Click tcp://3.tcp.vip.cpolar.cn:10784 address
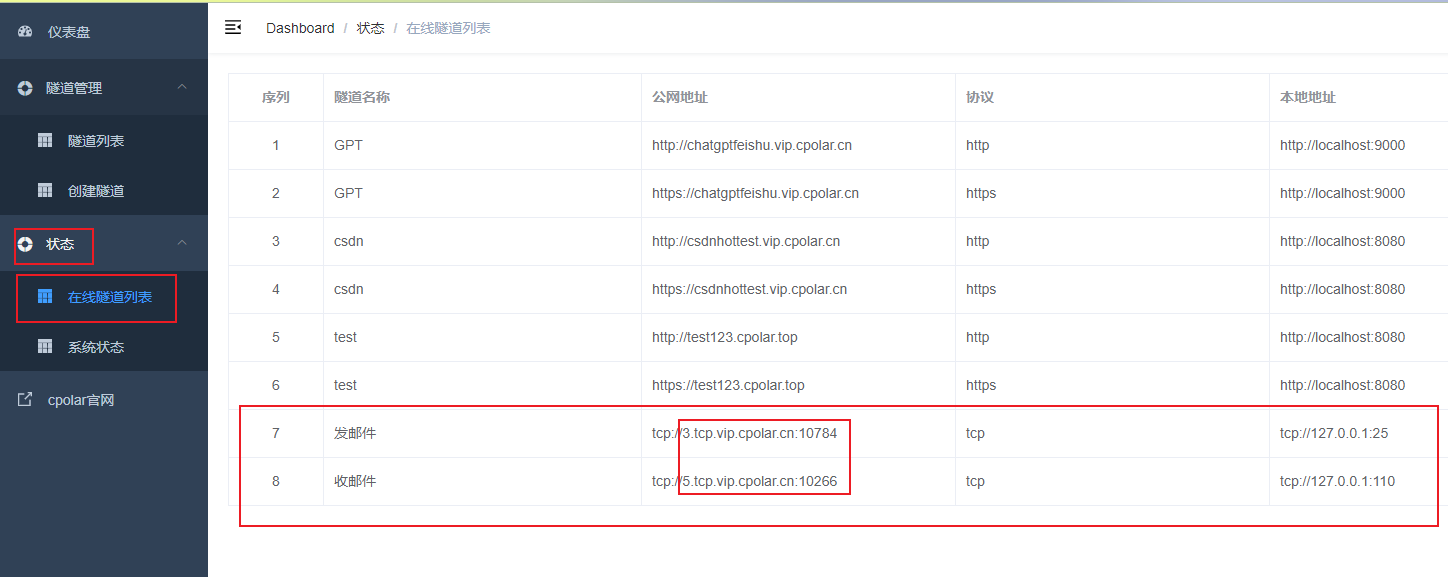Viewport: 1448px width, 577px height. click(x=744, y=433)
